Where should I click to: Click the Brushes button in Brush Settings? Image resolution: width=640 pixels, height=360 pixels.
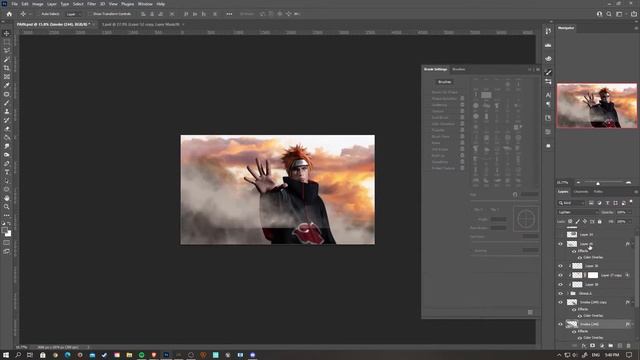444,82
